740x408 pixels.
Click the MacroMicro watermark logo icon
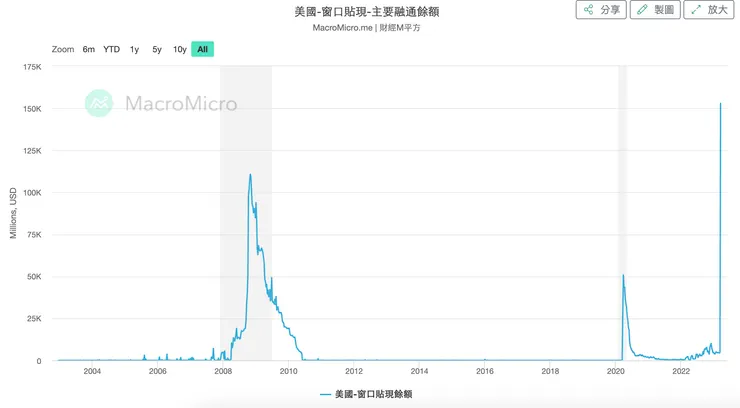(x=98, y=103)
